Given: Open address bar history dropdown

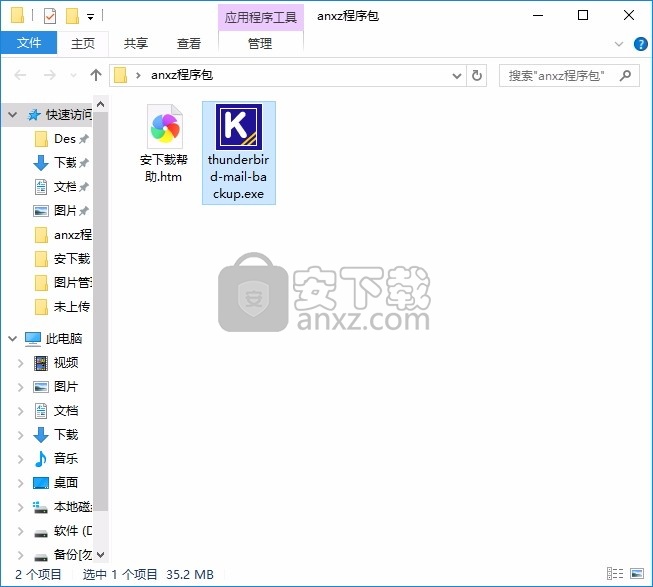Looking at the screenshot, I should [x=456, y=76].
